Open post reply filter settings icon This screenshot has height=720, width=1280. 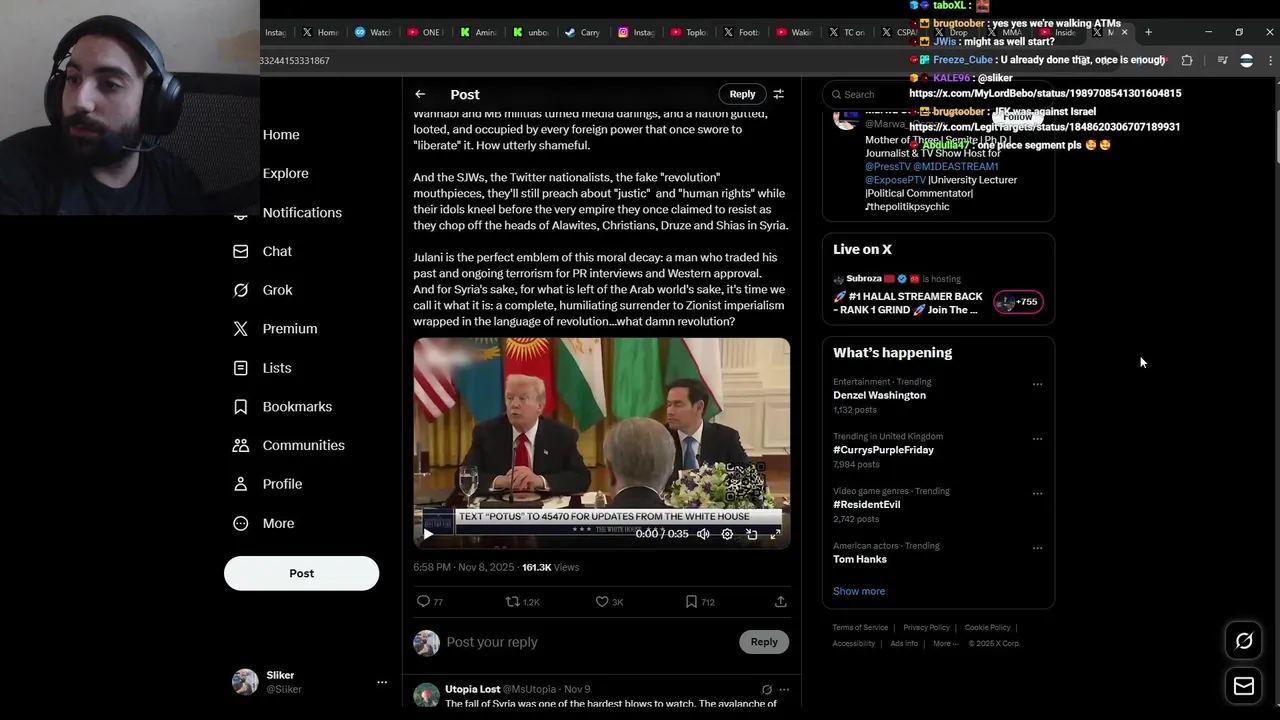778,94
